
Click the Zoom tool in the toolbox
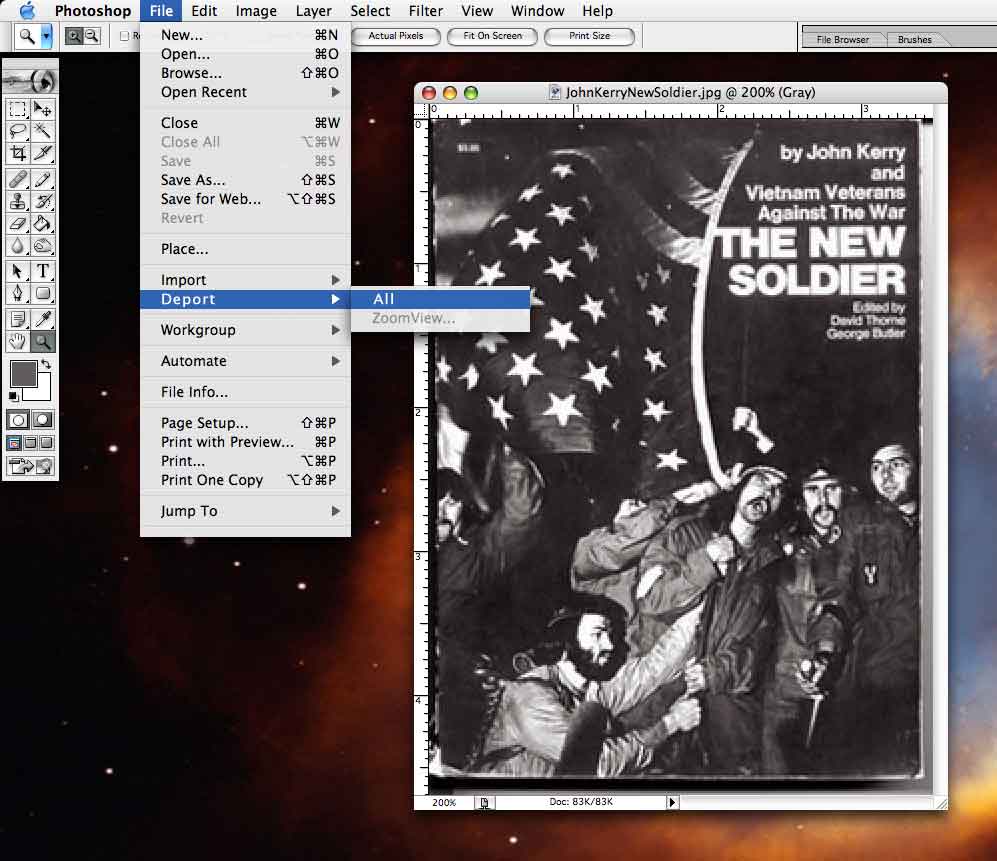[43, 341]
